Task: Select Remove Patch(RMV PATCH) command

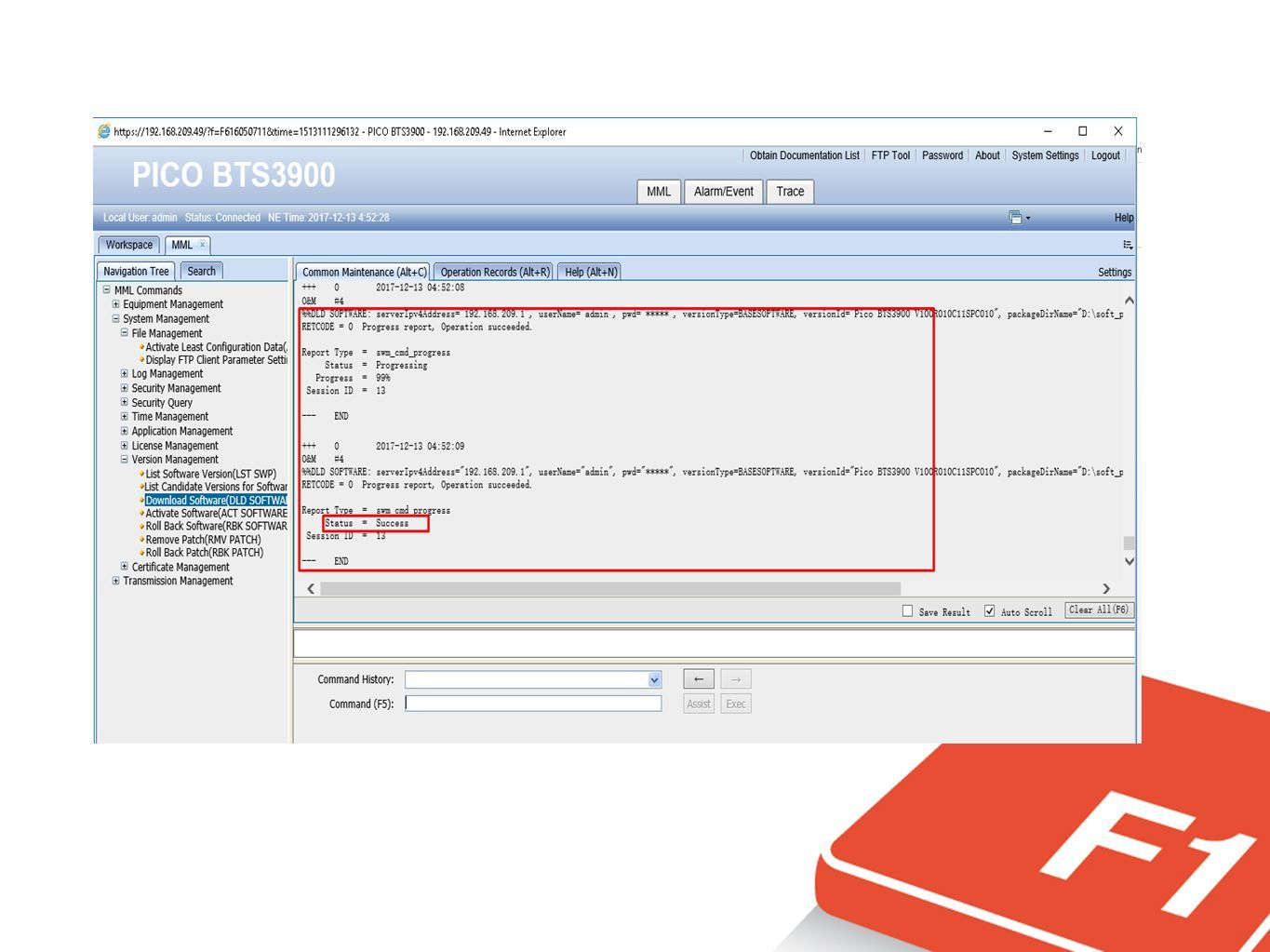Action: click(x=203, y=540)
